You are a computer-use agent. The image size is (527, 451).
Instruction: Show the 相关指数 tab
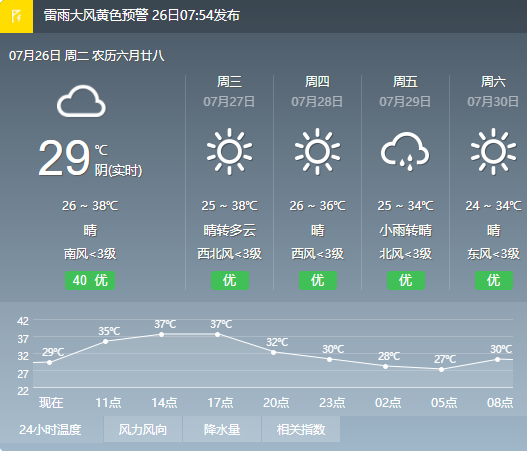(x=301, y=429)
